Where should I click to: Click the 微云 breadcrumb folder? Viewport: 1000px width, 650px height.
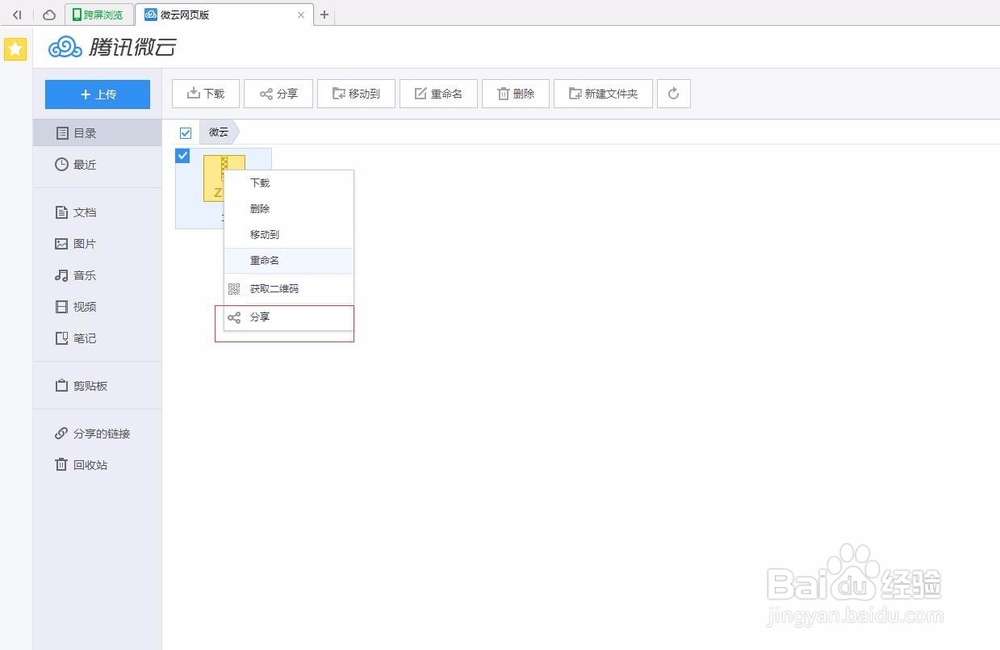(219, 132)
